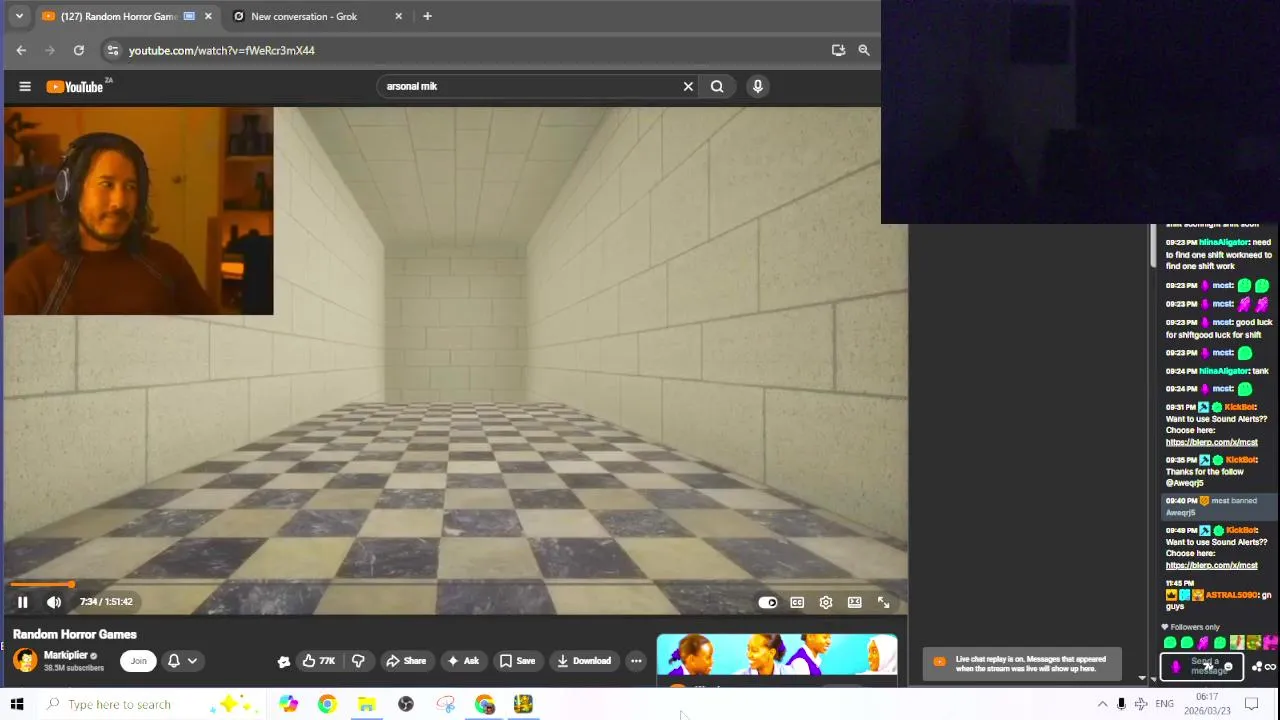The image size is (1280, 720).
Task: Close the Grok browser tab
Action: (x=399, y=16)
